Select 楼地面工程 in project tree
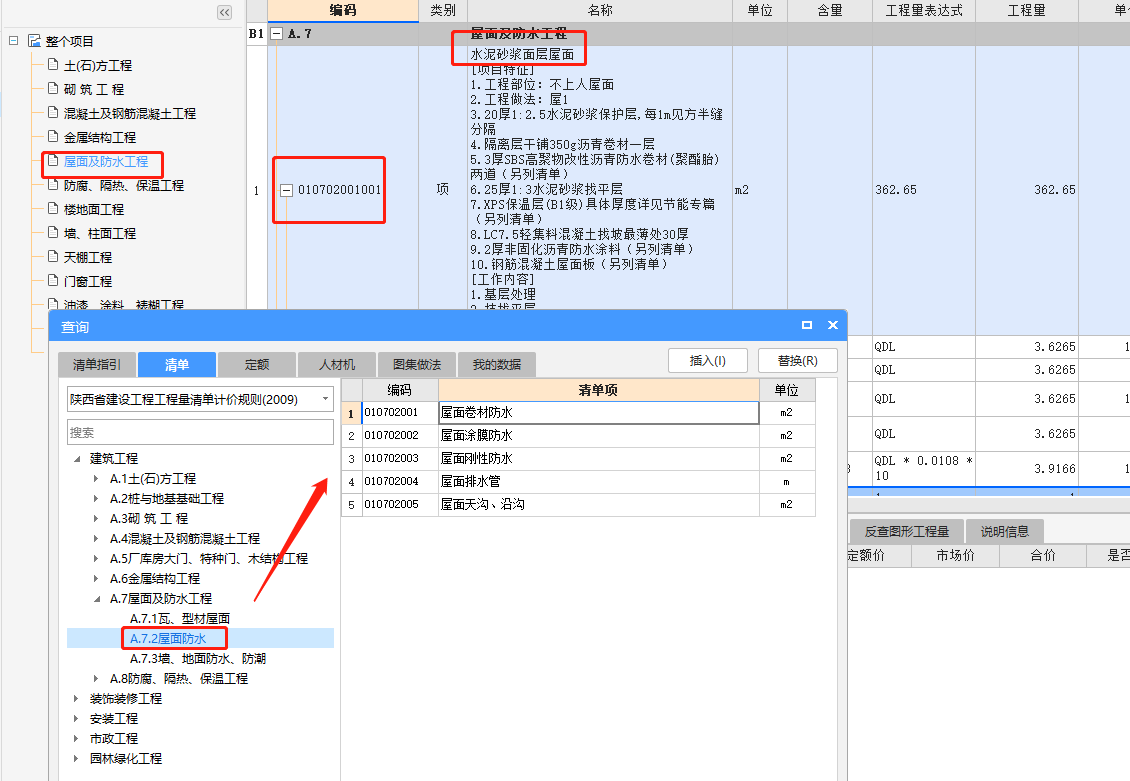This screenshot has width=1130, height=781. (94, 210)
